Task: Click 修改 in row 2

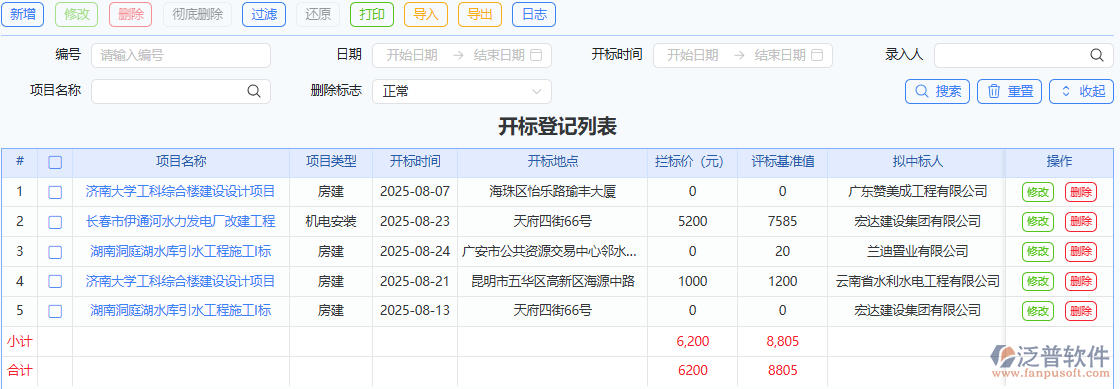Action: (1038, 222)
